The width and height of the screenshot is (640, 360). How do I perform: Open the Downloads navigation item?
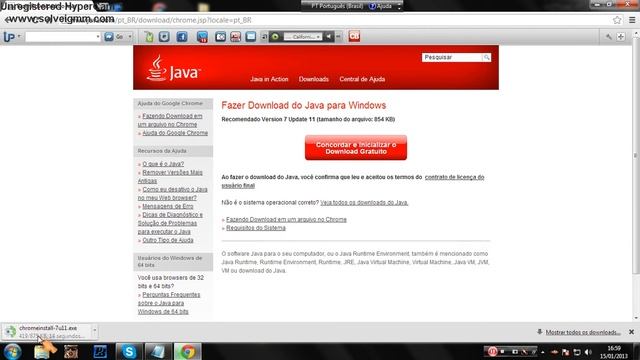(313, 79)
